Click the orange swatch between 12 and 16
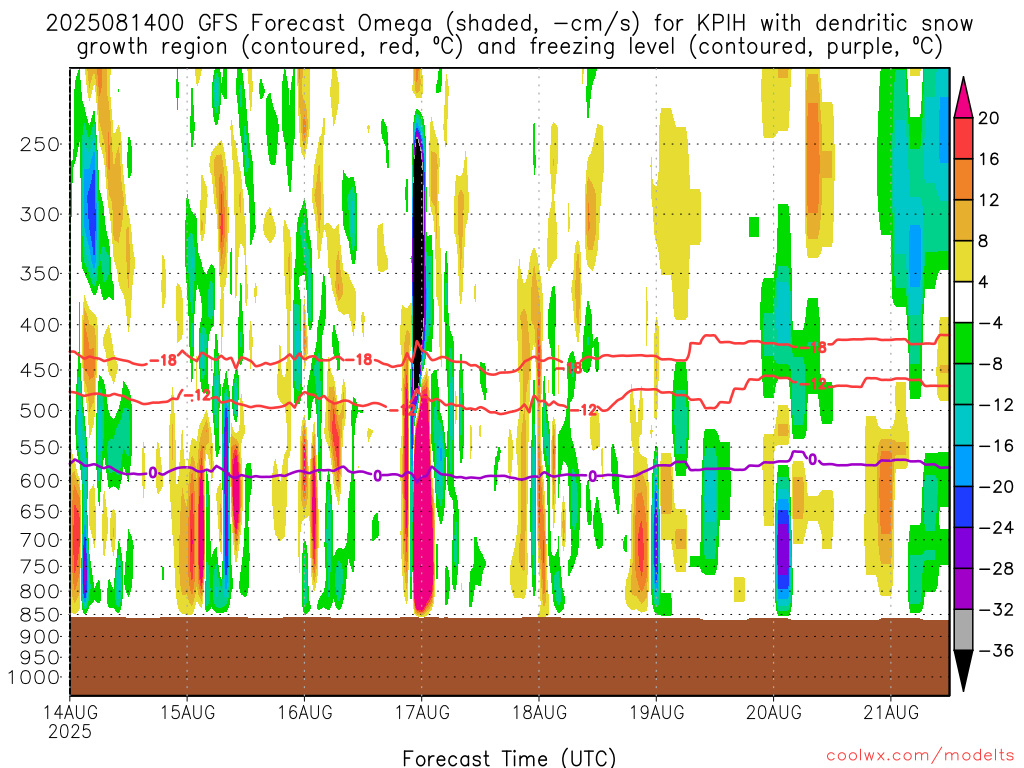 [963, 180]
